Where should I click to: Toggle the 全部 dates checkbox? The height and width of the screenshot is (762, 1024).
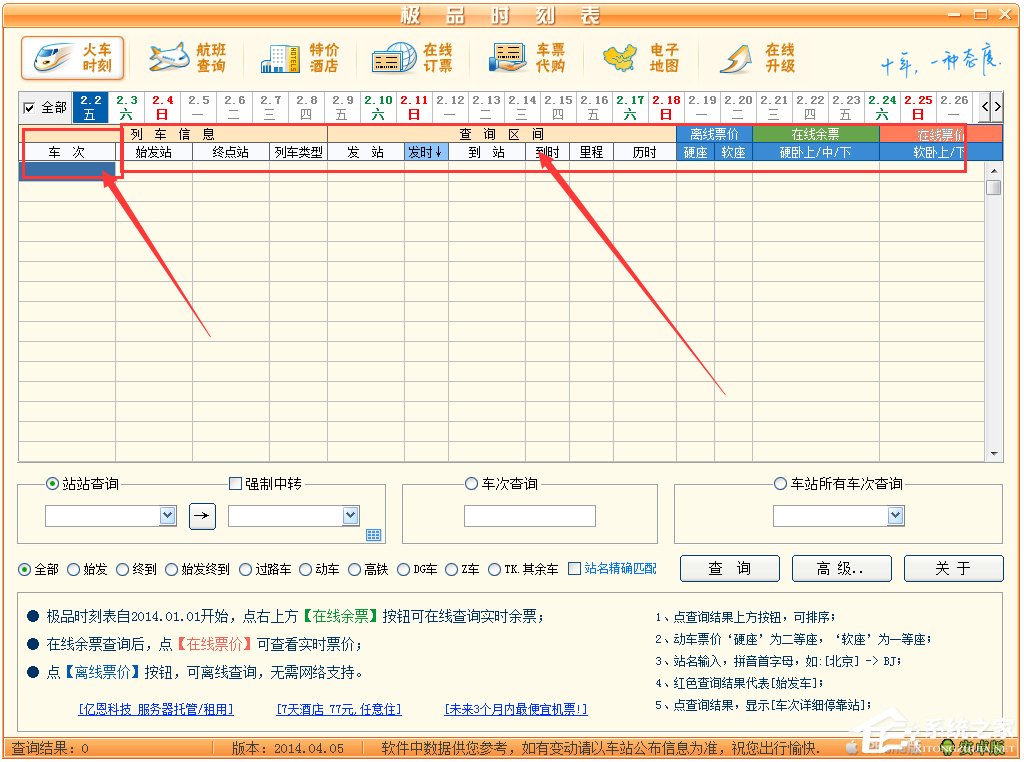coord(29,108)
